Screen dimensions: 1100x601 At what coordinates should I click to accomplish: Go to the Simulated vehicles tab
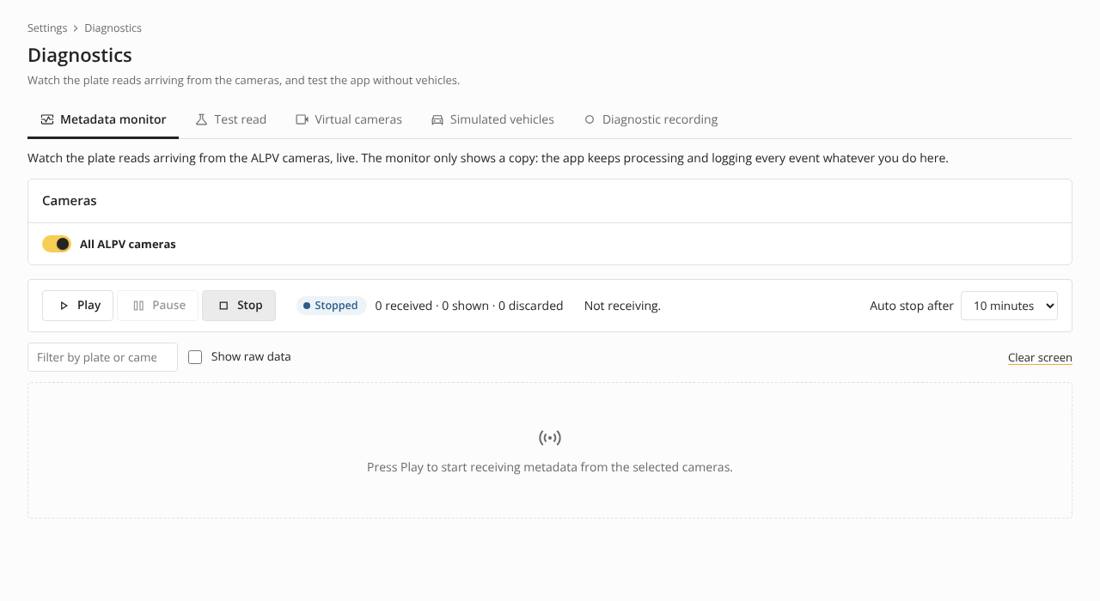tap(492, 119)
